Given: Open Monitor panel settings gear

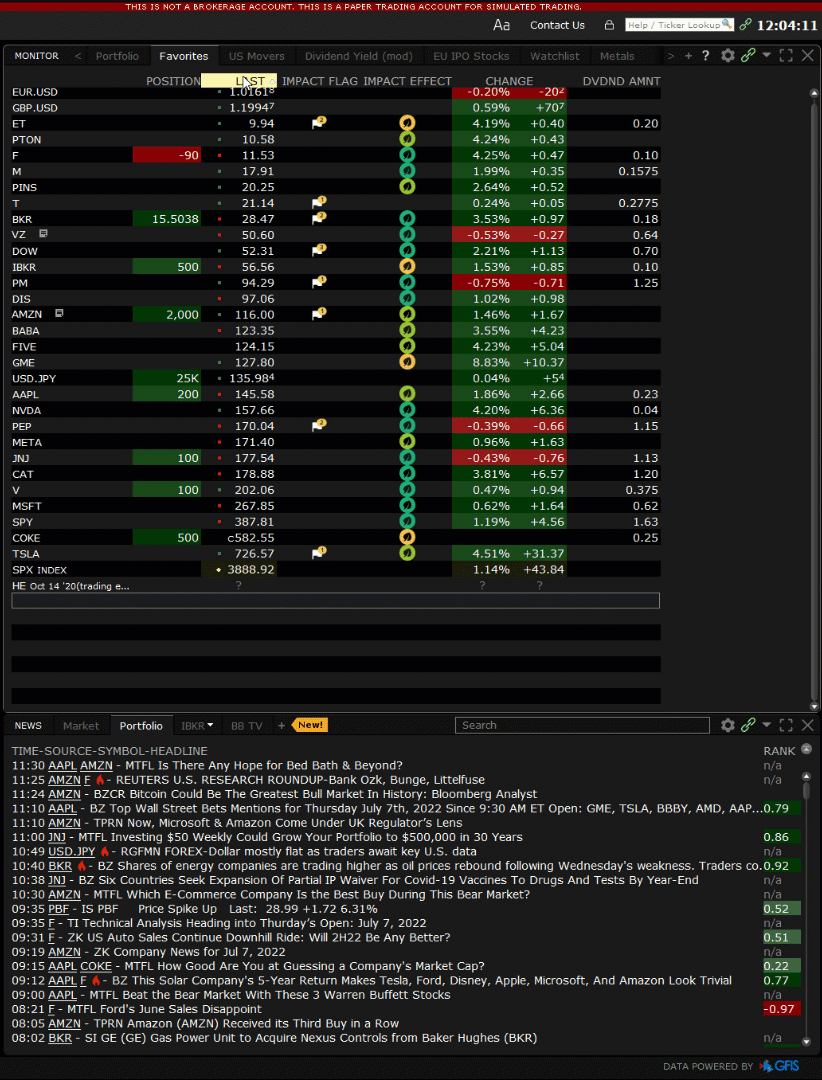Looking at the screenshot, I should (728, 56).
